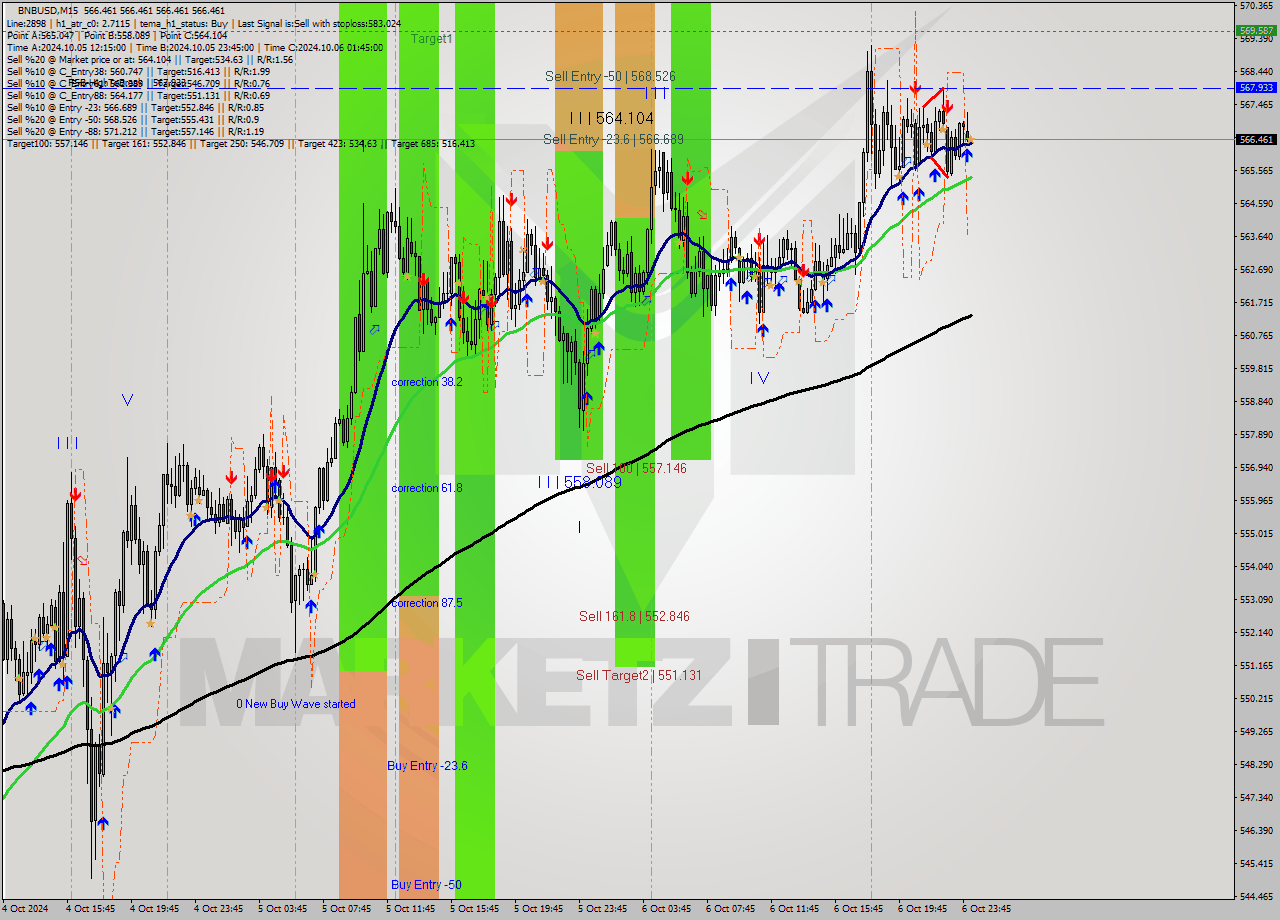Click the 'Buy Entry -50' label
The width and height of the screenshot is (1280, 920).
click(426, 885)
